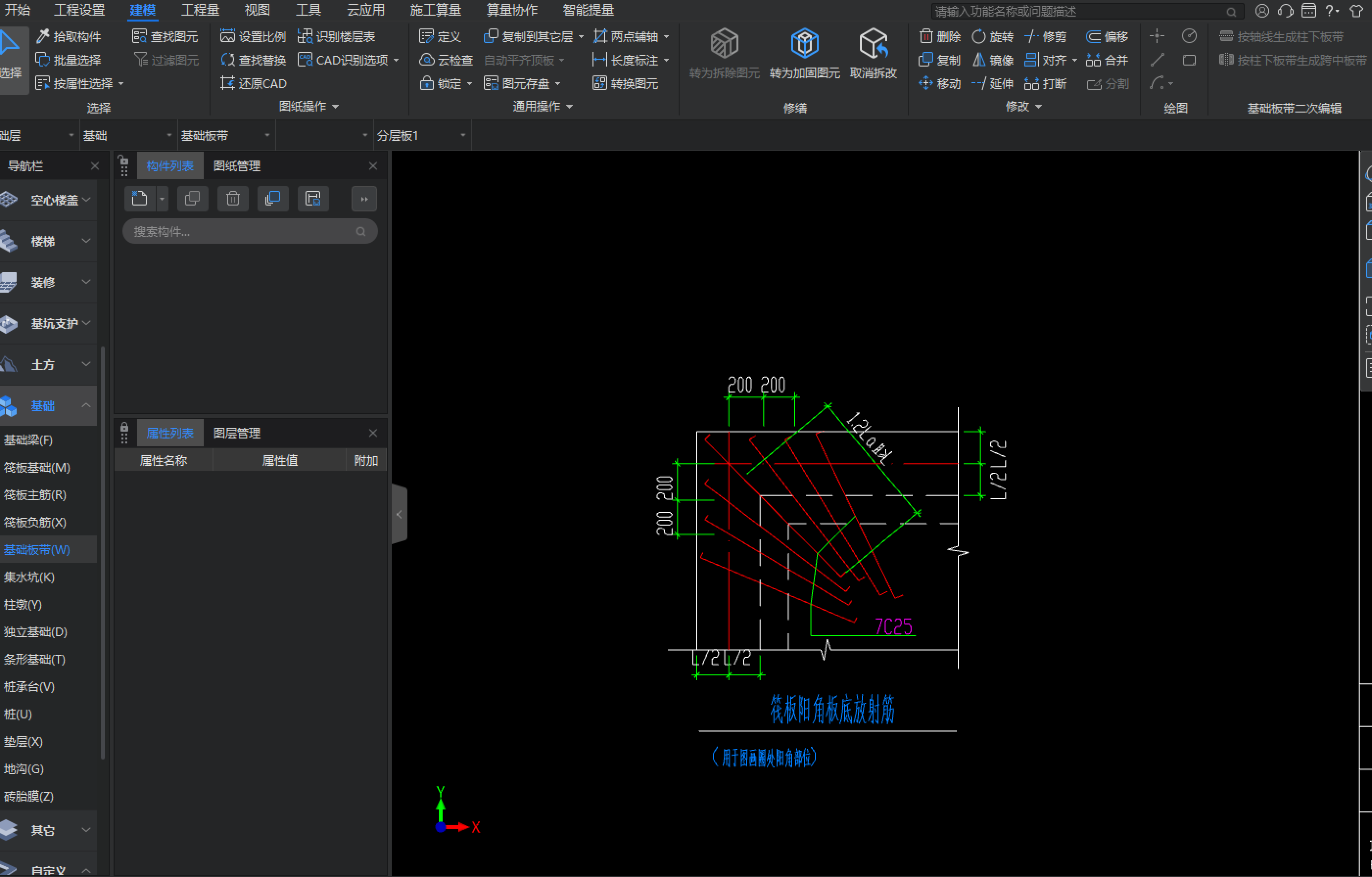Click the 转为加固图元 cube icon
1372x877 pixels.
pos(804,43)
